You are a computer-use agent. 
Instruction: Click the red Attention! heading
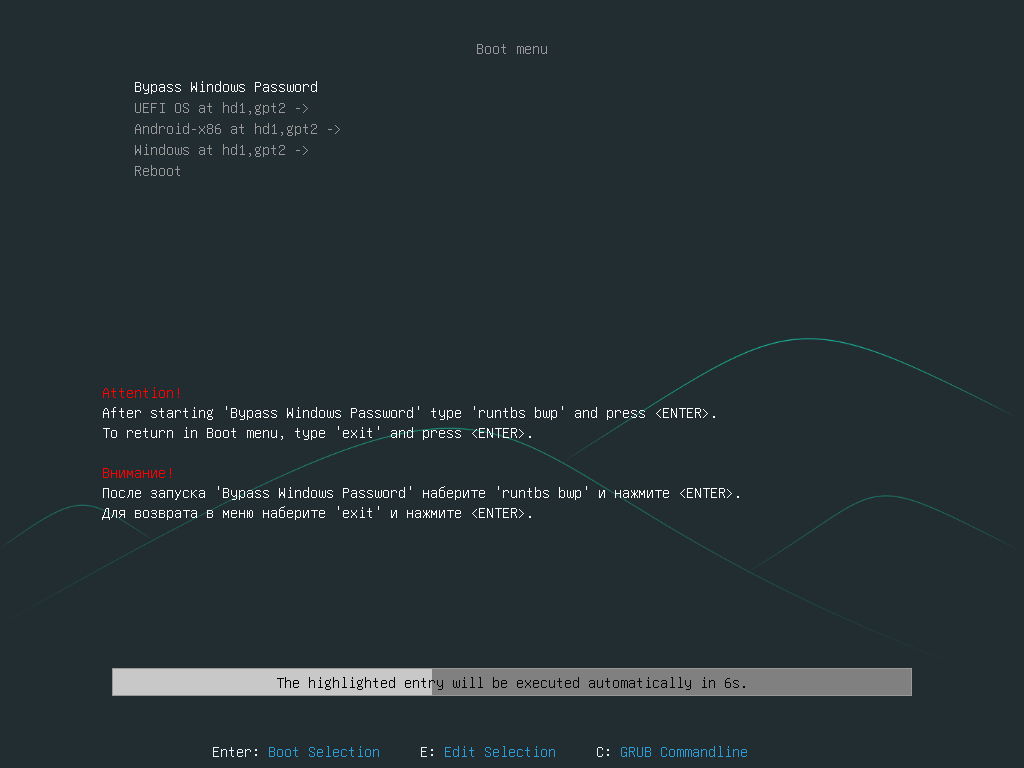[142, 393]
